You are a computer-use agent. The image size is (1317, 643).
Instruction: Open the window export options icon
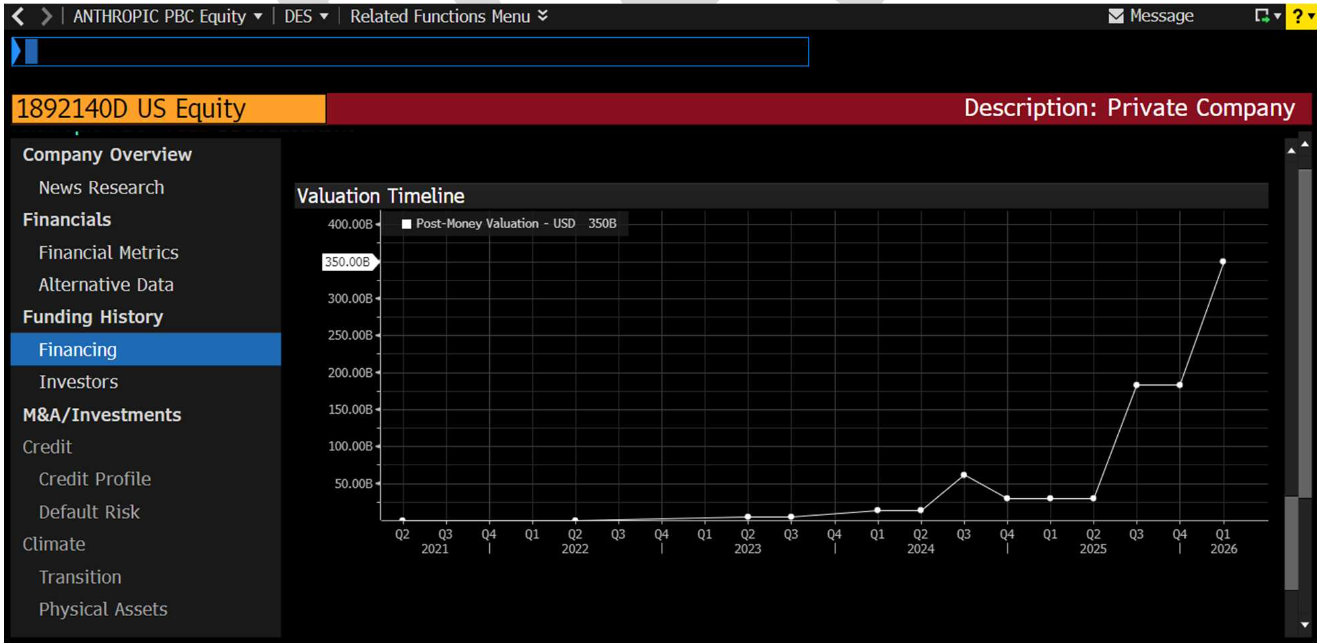[1268, 16]
